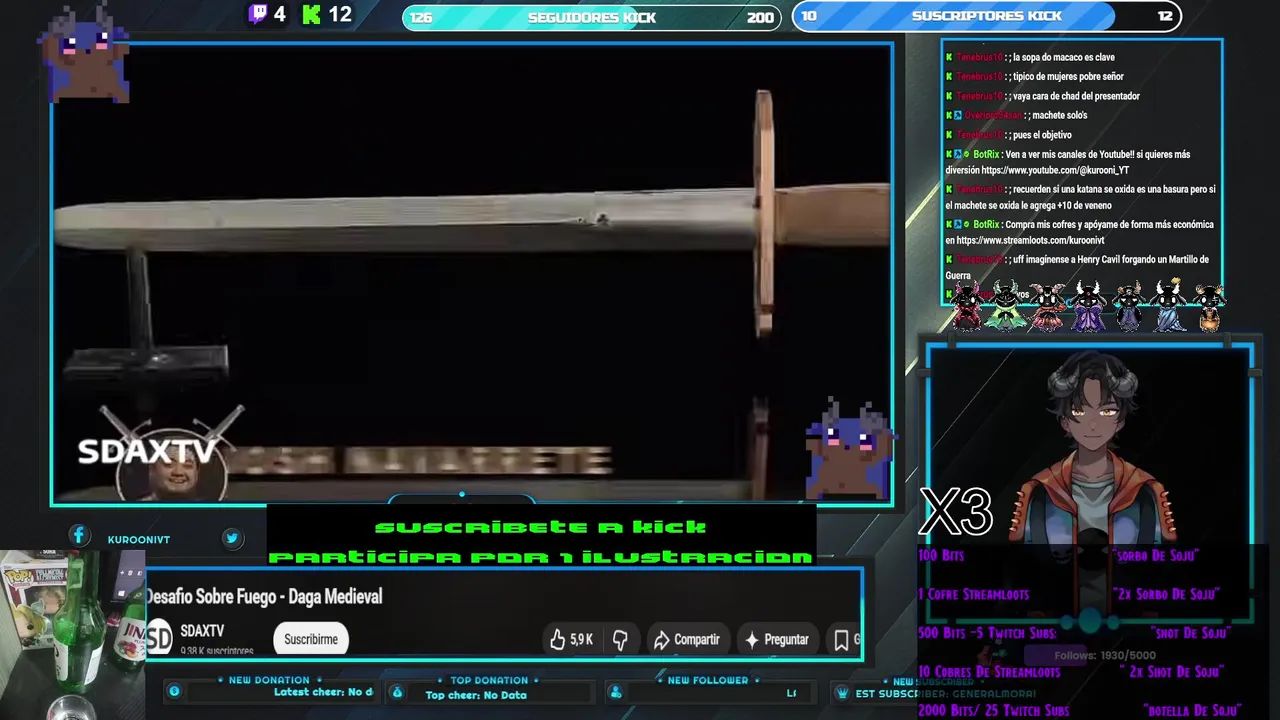
Task: Click Kick badge beside 'la sopa do macaco' message
Action: point(949,57)
